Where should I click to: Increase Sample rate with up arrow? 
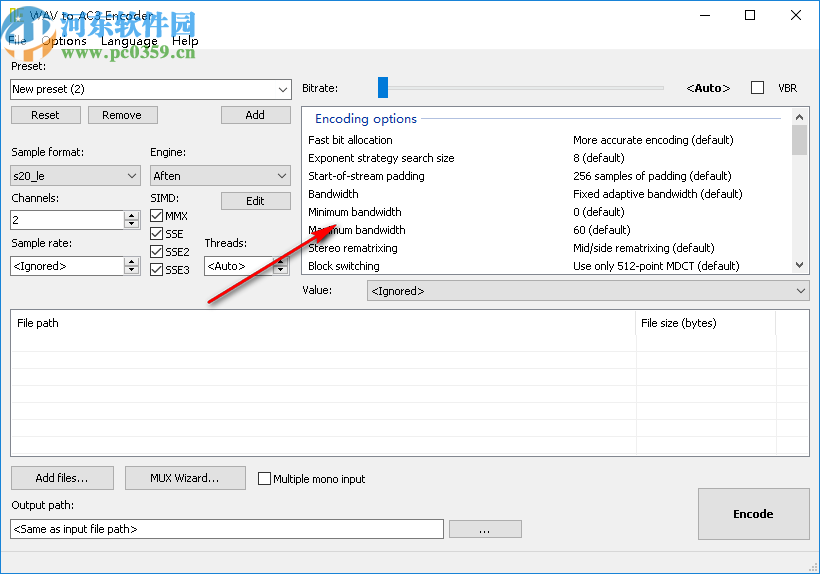(132, 261)
